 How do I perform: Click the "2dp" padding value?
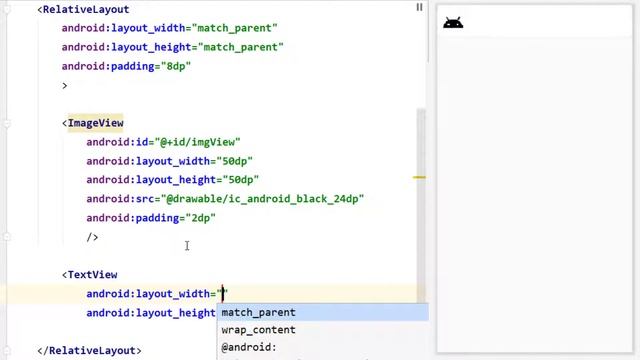click(x=201, y=218)
